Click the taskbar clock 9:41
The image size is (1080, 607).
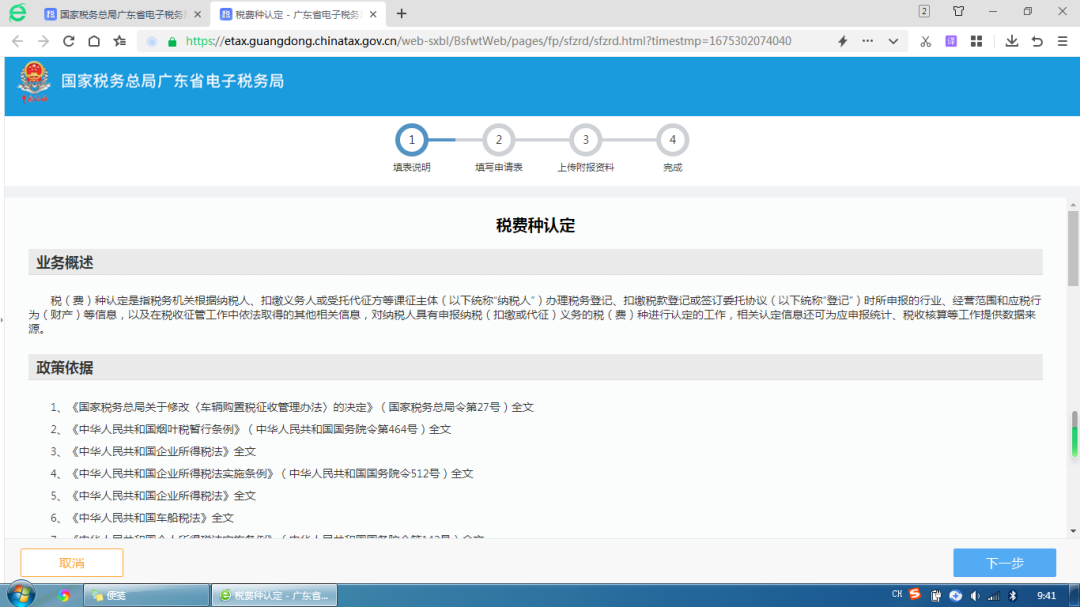pyautogui.click(x=1046, y=596)
